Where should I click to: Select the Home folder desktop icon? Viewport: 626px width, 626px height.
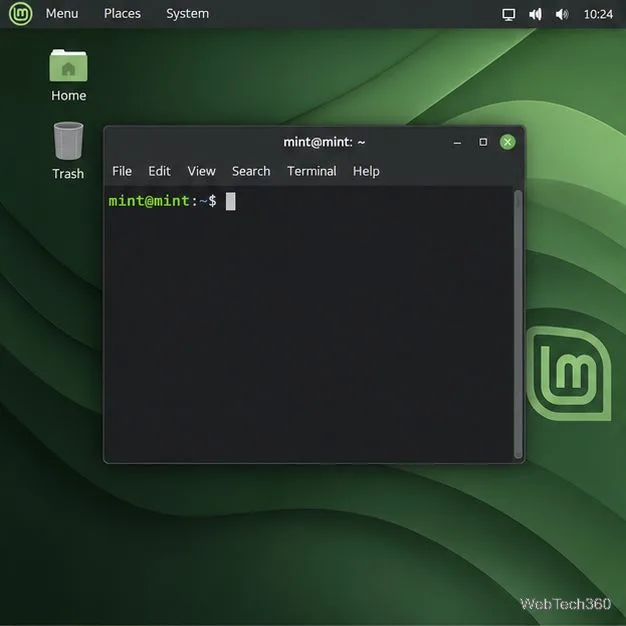click(x=68, y=75)
